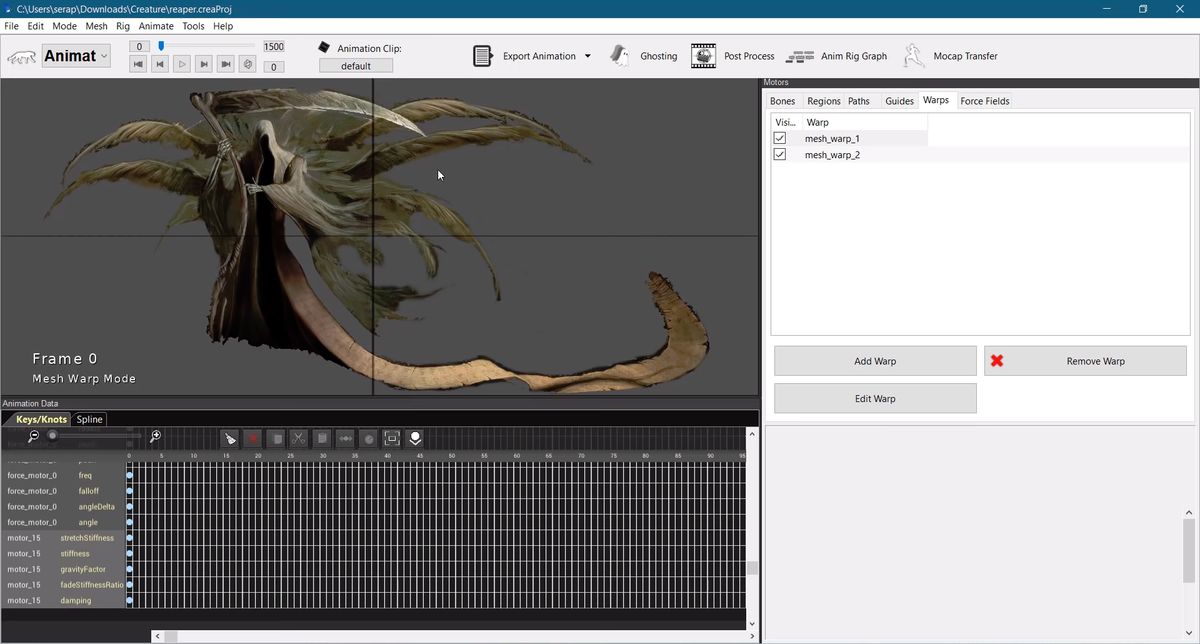Click the Remove Warp button
Viewport: 1200px width, 644px height.
click(x=1085, y=361)
